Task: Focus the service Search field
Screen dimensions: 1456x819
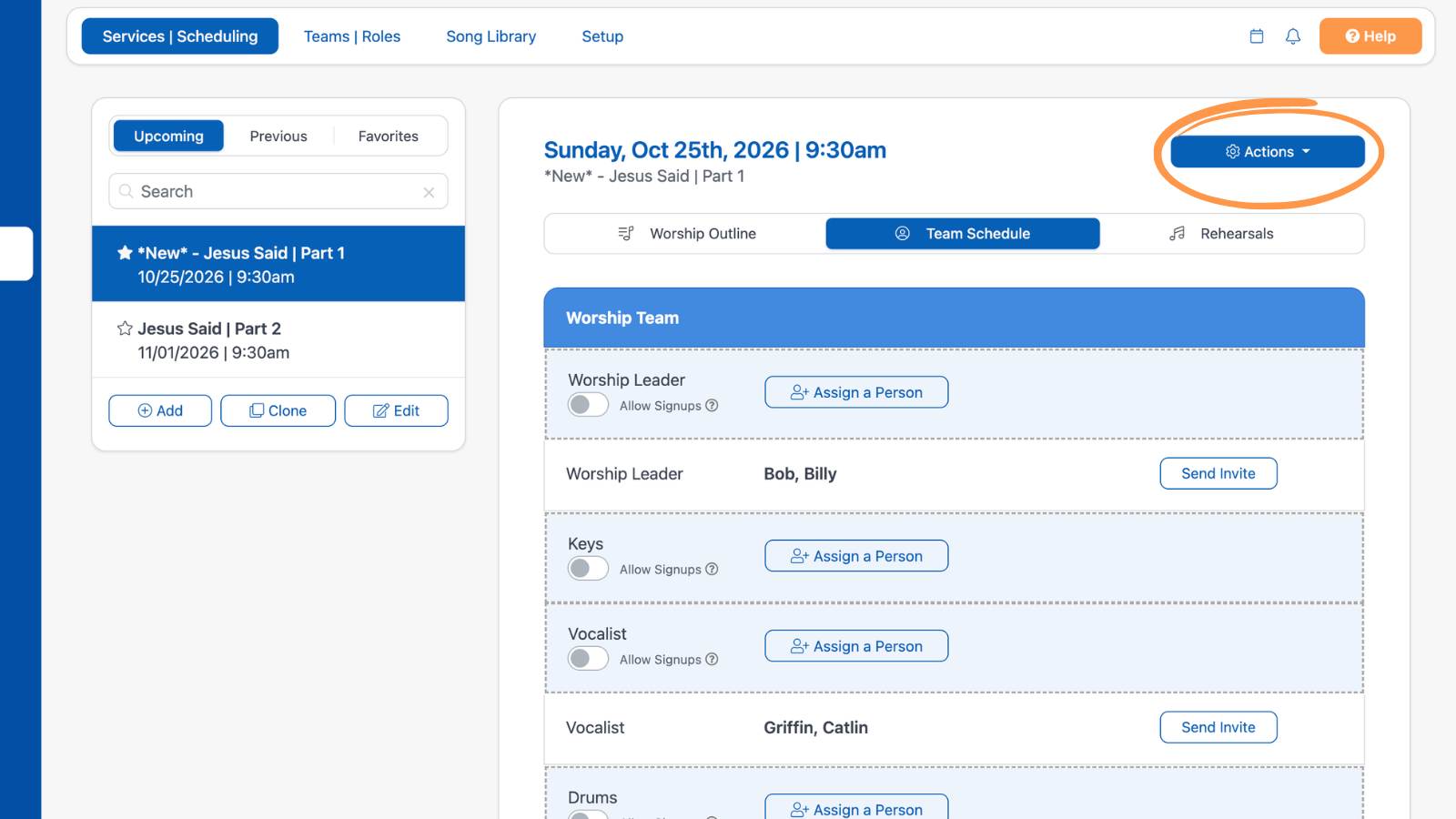Action: click(278, 192)
